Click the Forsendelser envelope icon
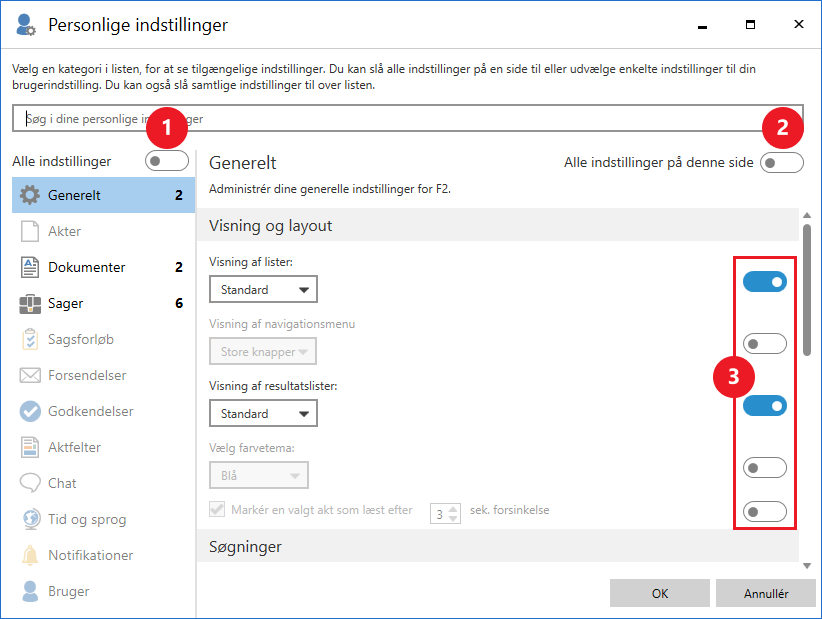The image size is (822, 619). point(30,375)
